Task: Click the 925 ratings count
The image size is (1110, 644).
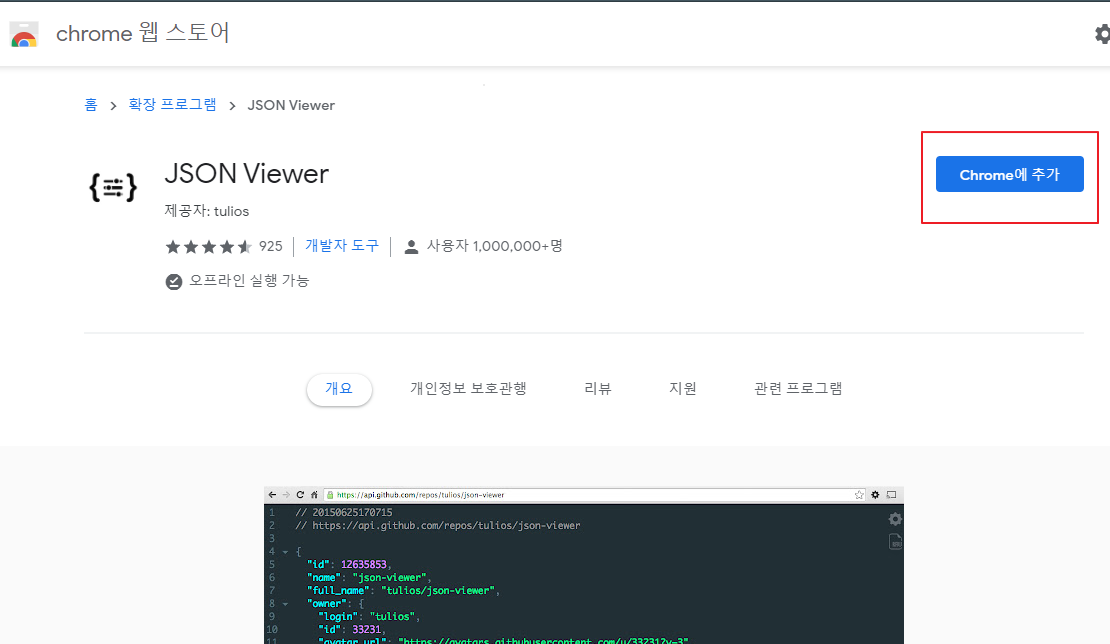Action: click(x=270, y=246)
